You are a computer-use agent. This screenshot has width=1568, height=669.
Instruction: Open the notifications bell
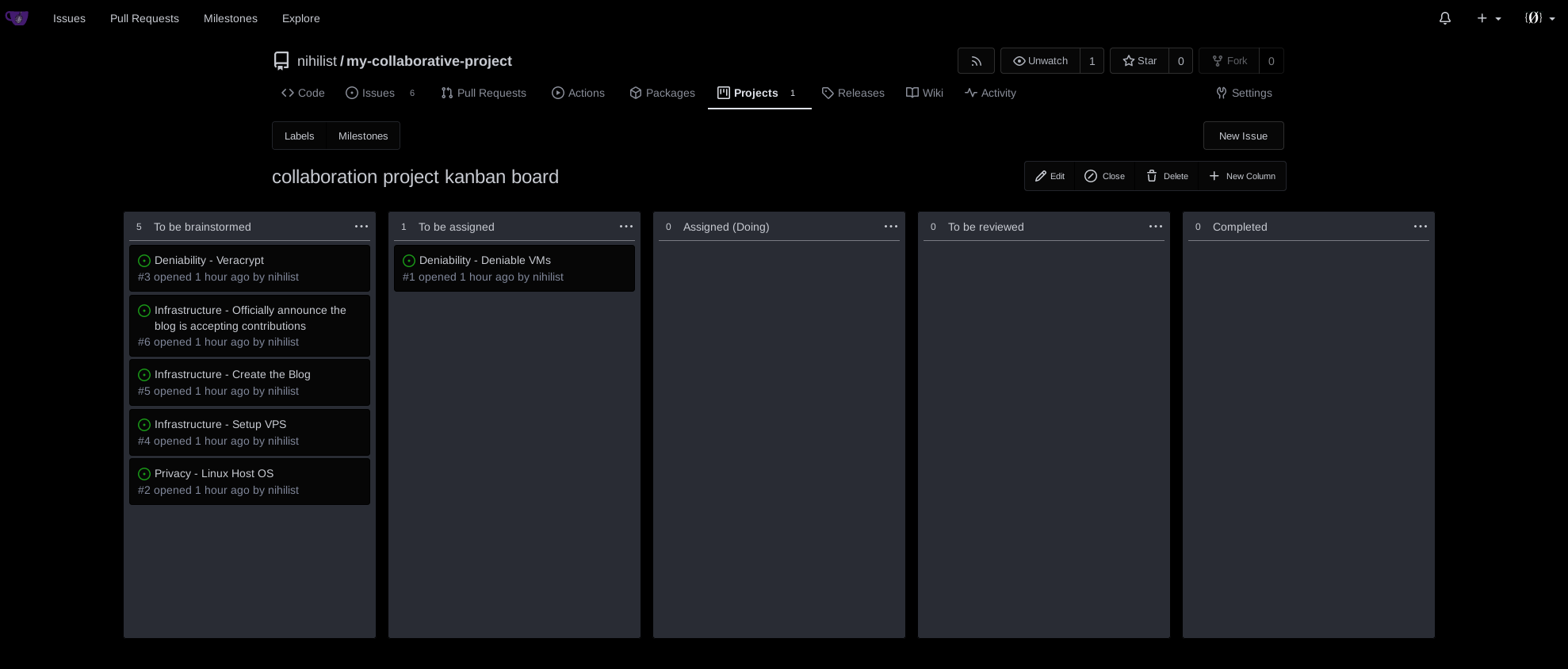(x=1444, y=18)
